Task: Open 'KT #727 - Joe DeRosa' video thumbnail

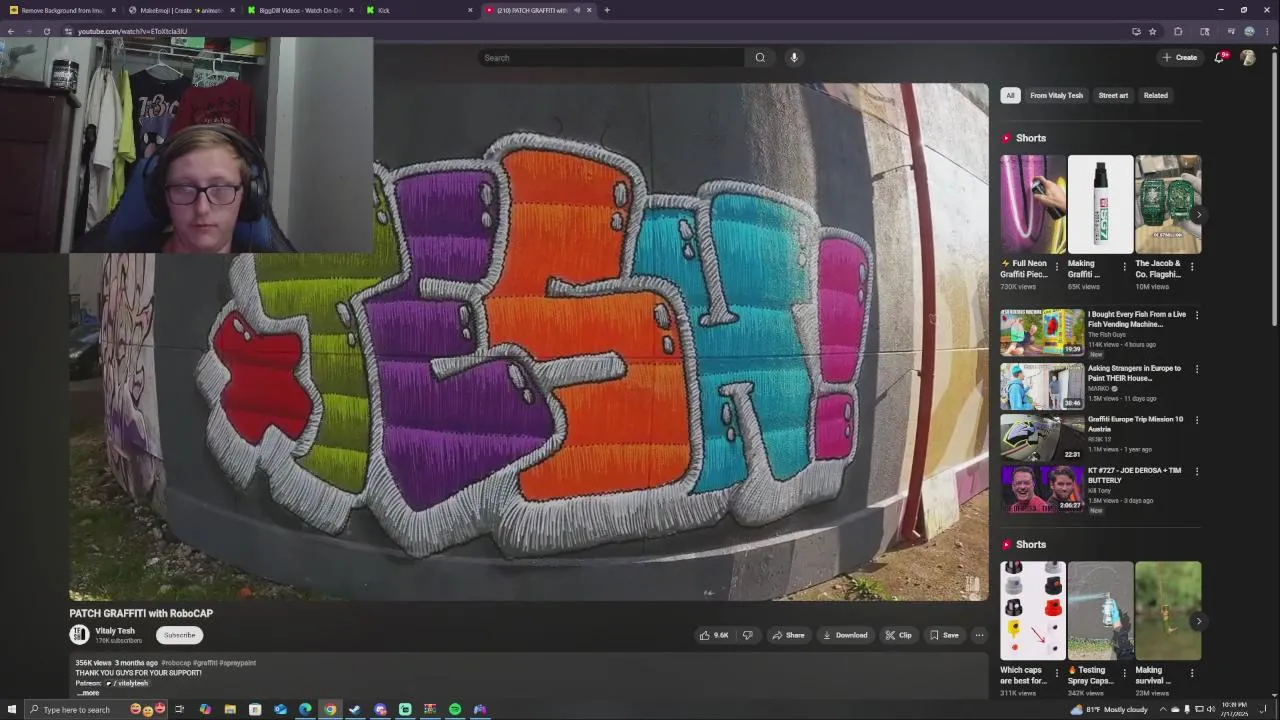Action: (x=1042, y=488)
